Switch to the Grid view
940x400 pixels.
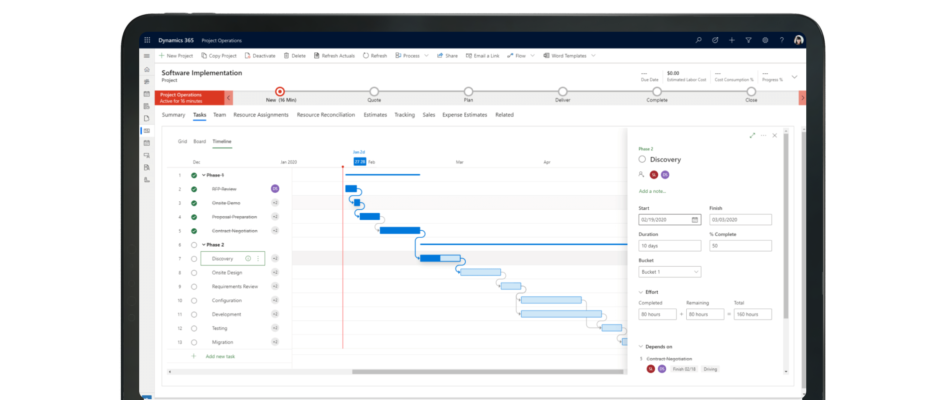coord(182,142)
